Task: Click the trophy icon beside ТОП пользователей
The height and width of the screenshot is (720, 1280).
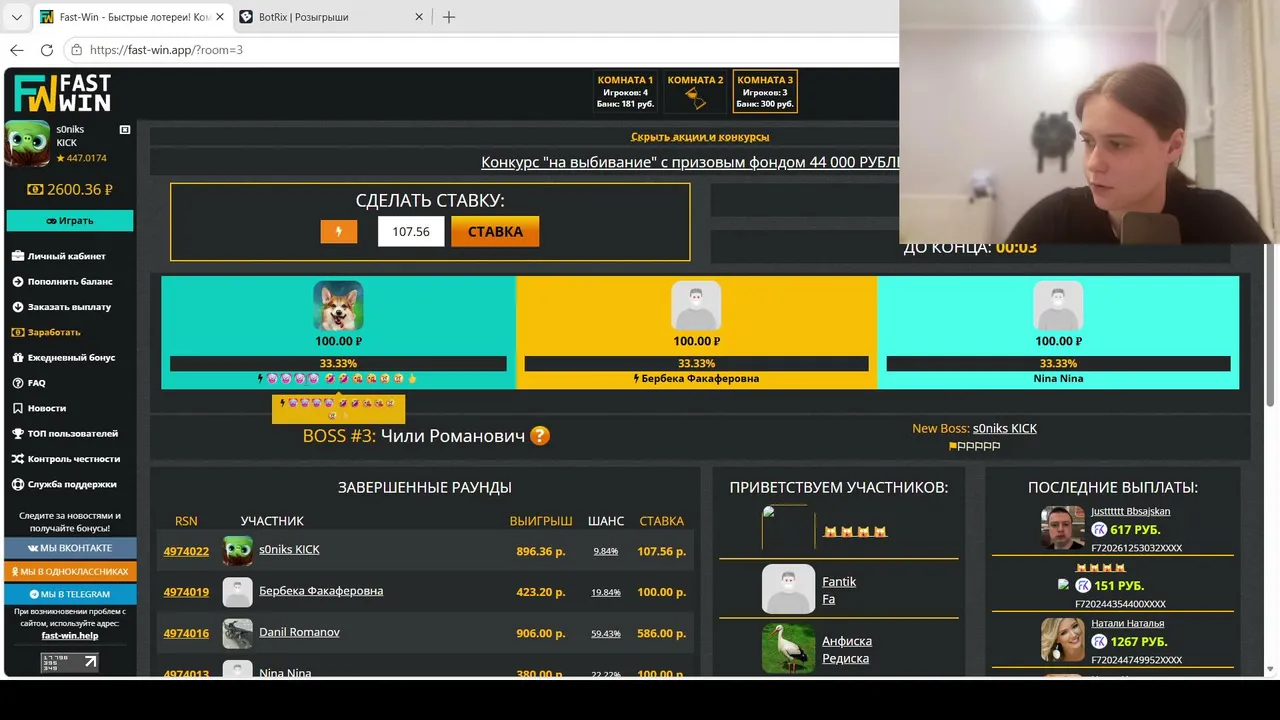Action: point(18,434)
